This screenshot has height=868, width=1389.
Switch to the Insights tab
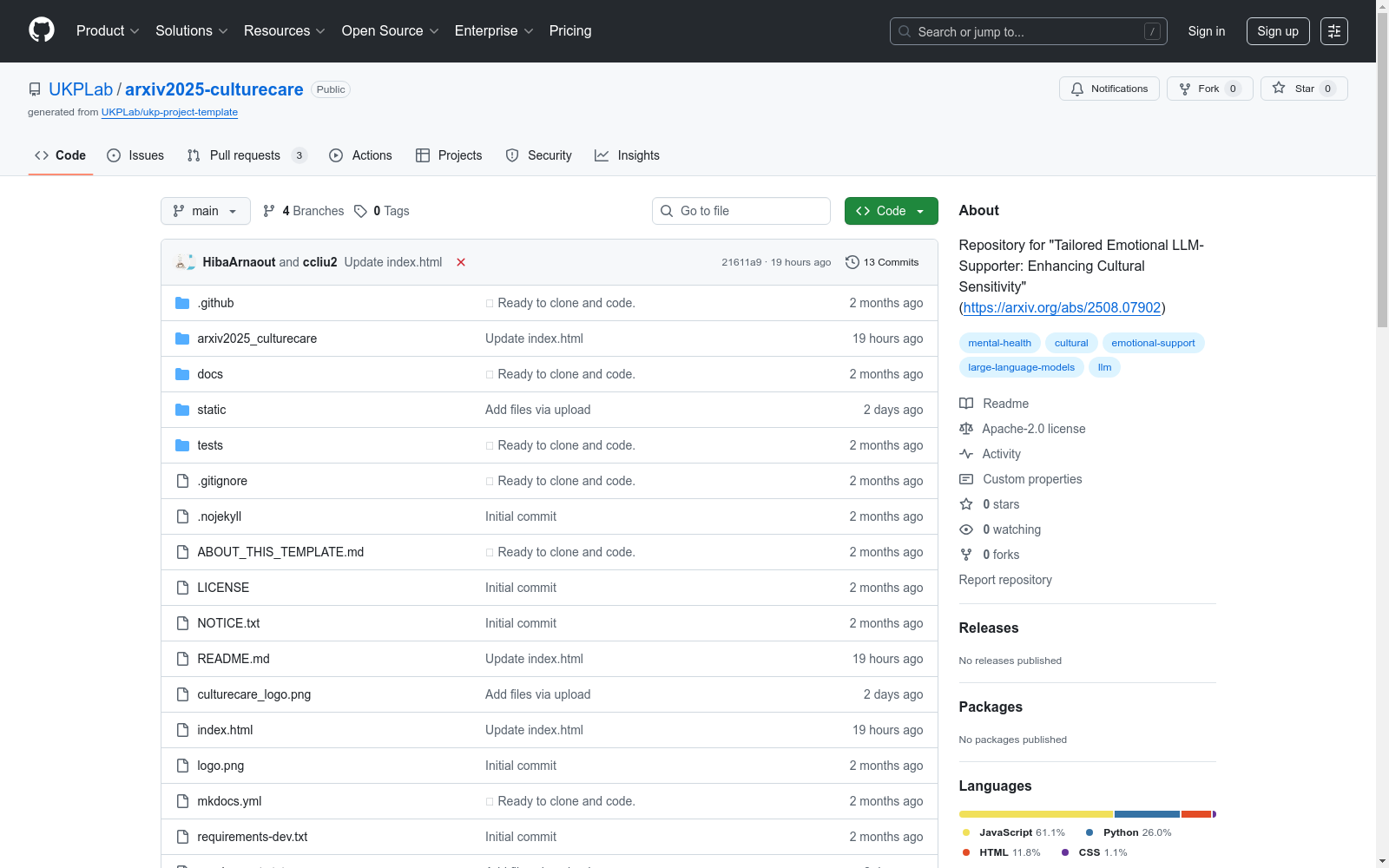coord(627,155)
